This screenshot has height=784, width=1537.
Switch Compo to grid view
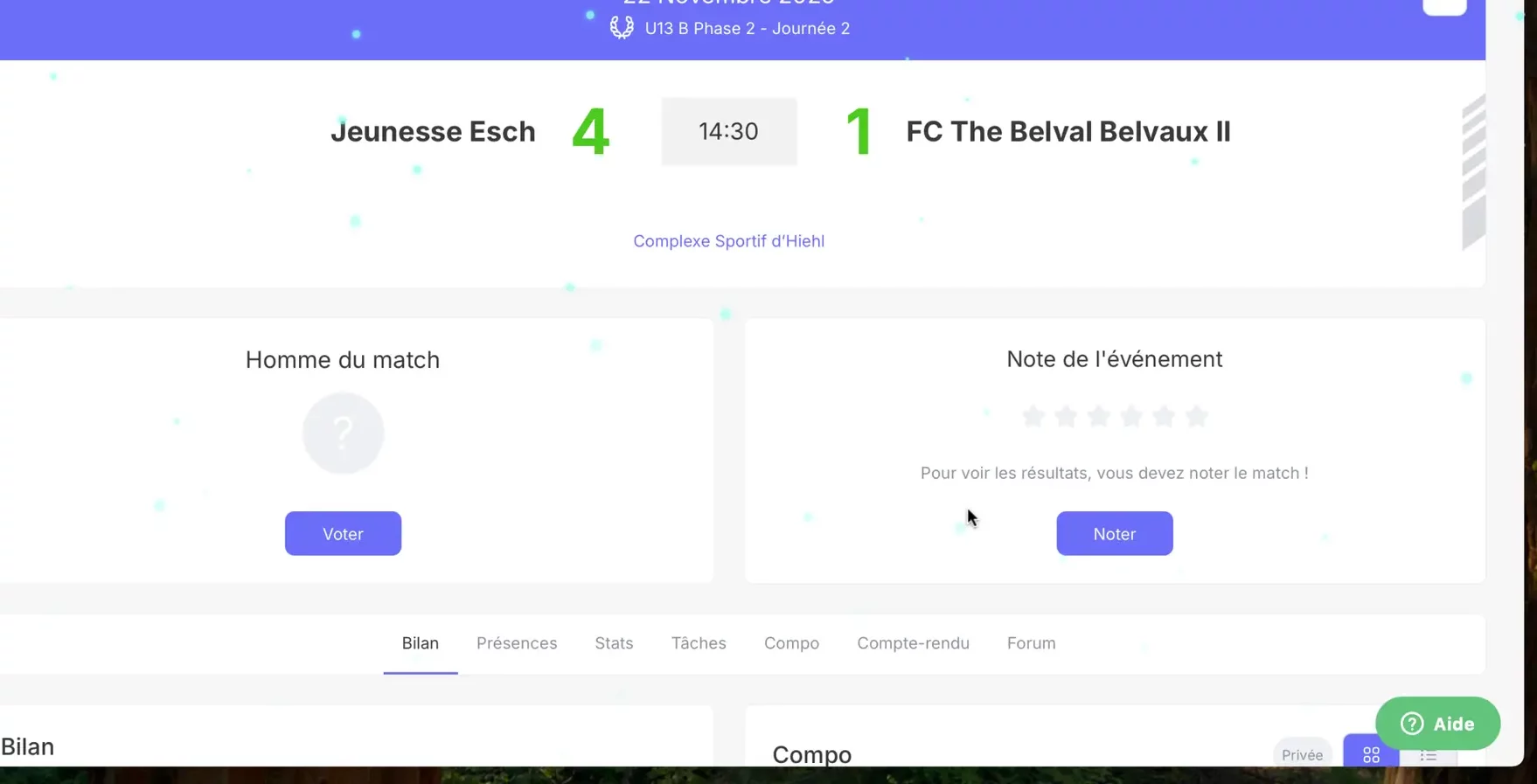1370,754
